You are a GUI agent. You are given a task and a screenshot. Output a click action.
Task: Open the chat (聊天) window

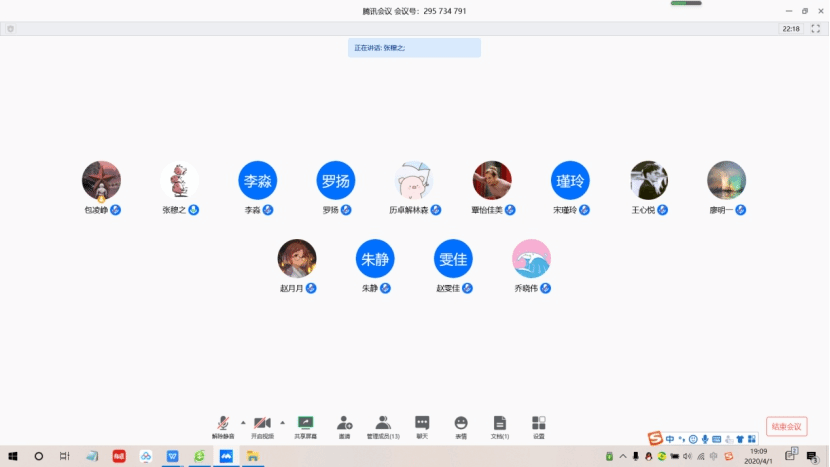[x=422, y=425]
